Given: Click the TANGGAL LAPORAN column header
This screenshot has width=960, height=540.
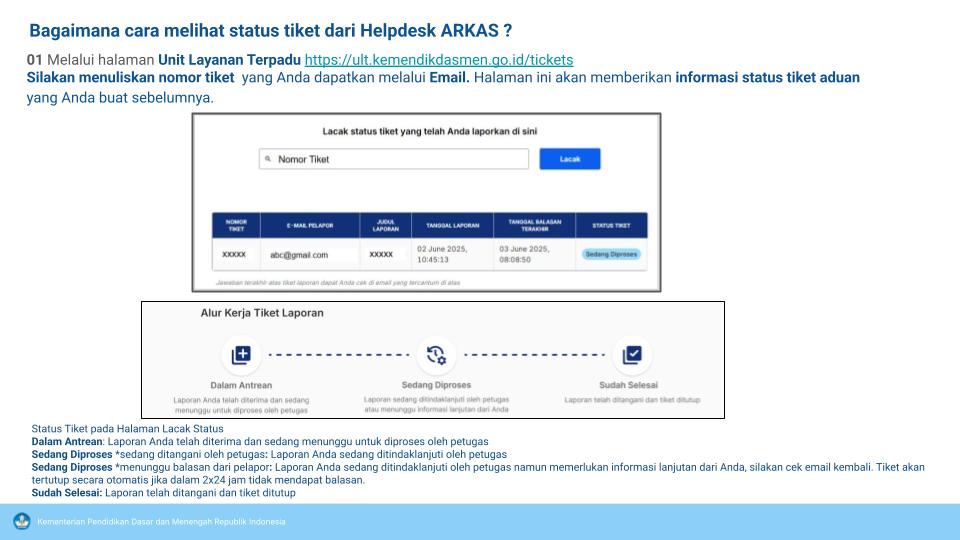Looking at the screenshot, I should (452, 225).
